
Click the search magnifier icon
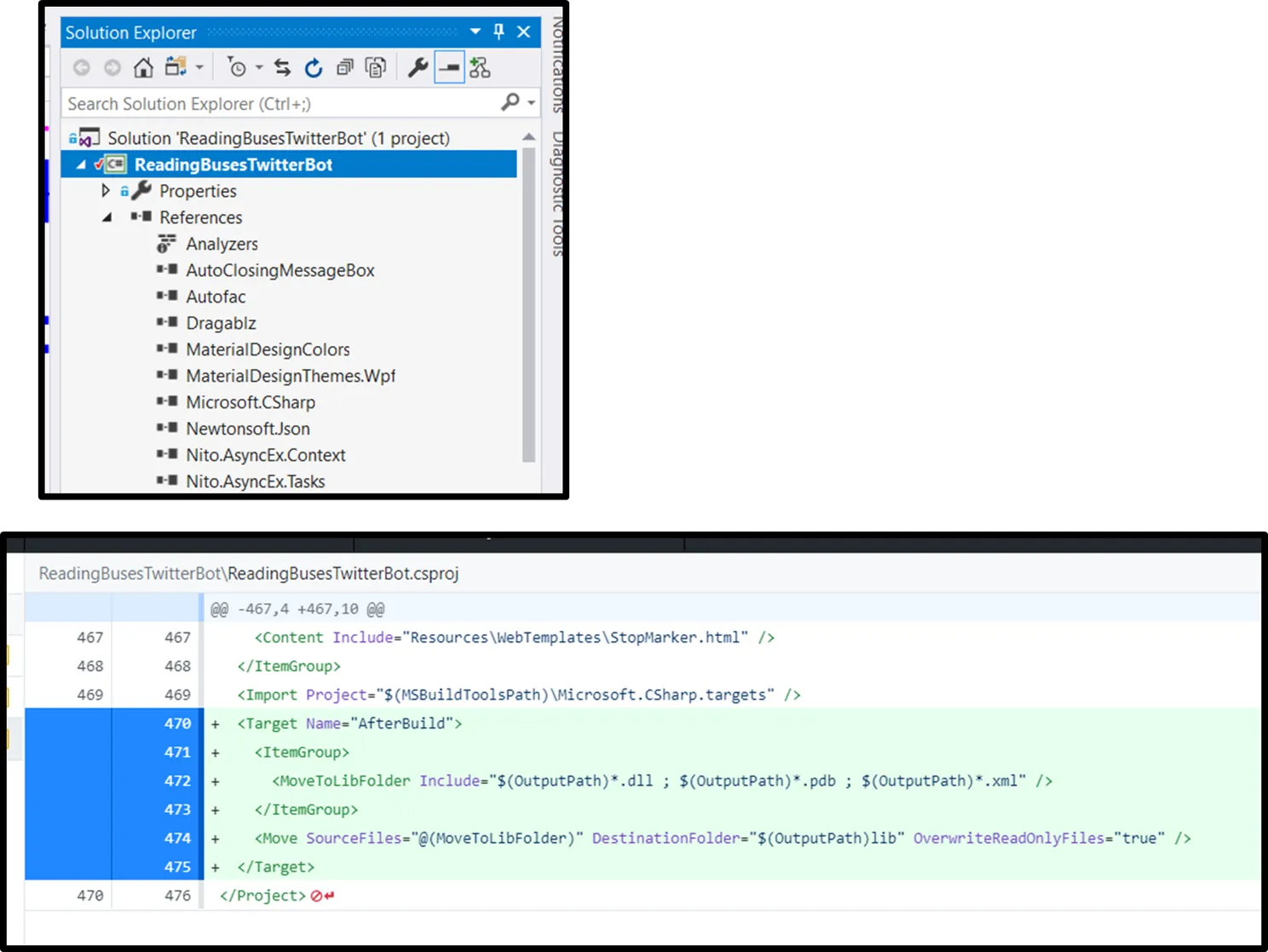(510, 103)
